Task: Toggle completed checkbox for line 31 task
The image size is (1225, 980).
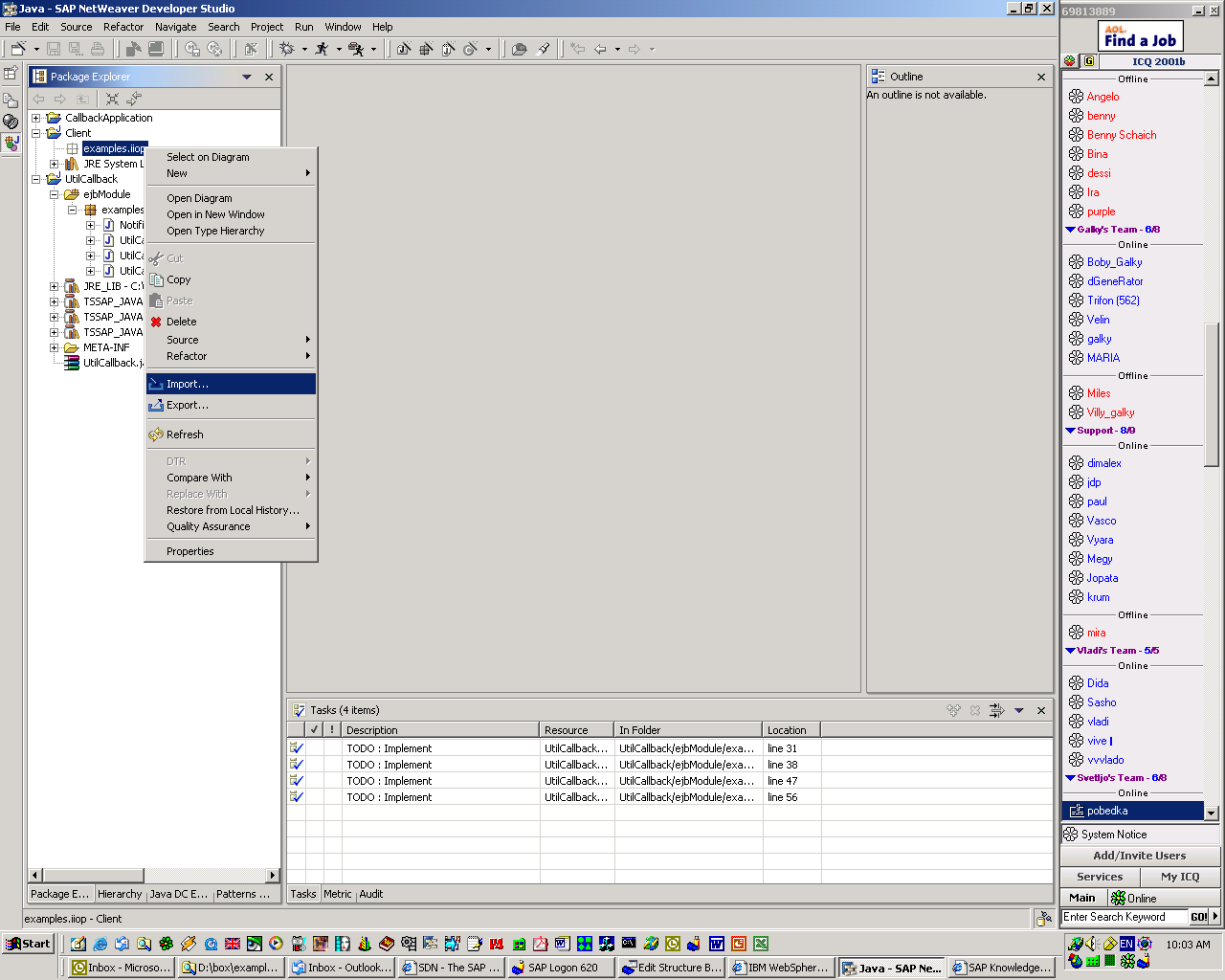Action: pyautogui.click(x=297, y=748)
